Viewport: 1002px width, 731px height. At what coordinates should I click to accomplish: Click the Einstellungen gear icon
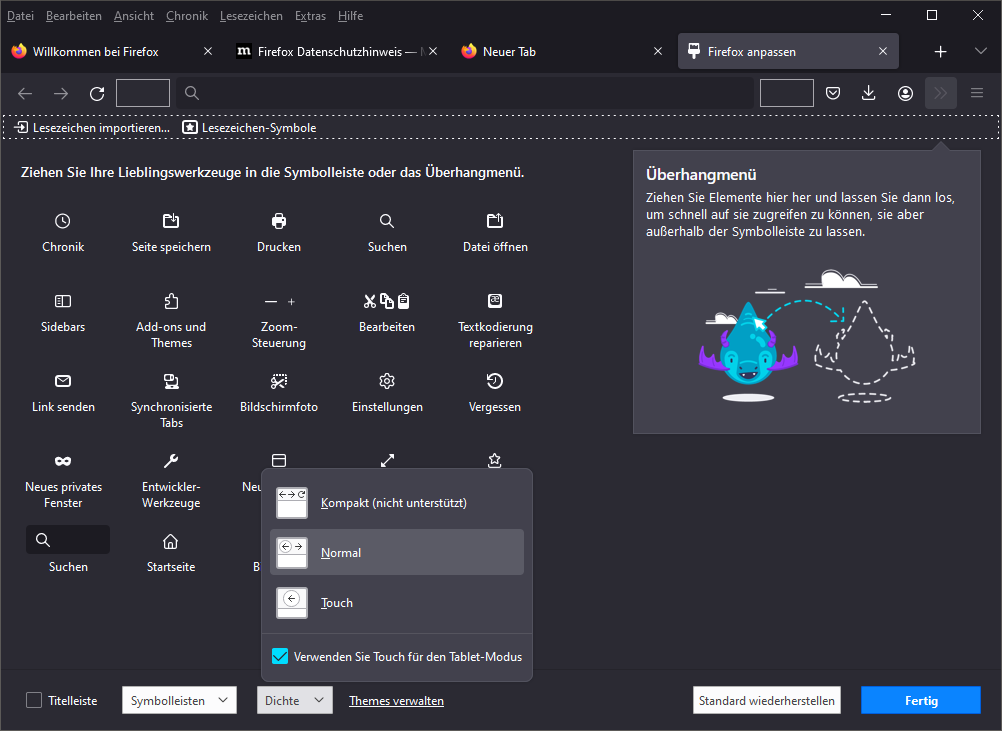387,381
